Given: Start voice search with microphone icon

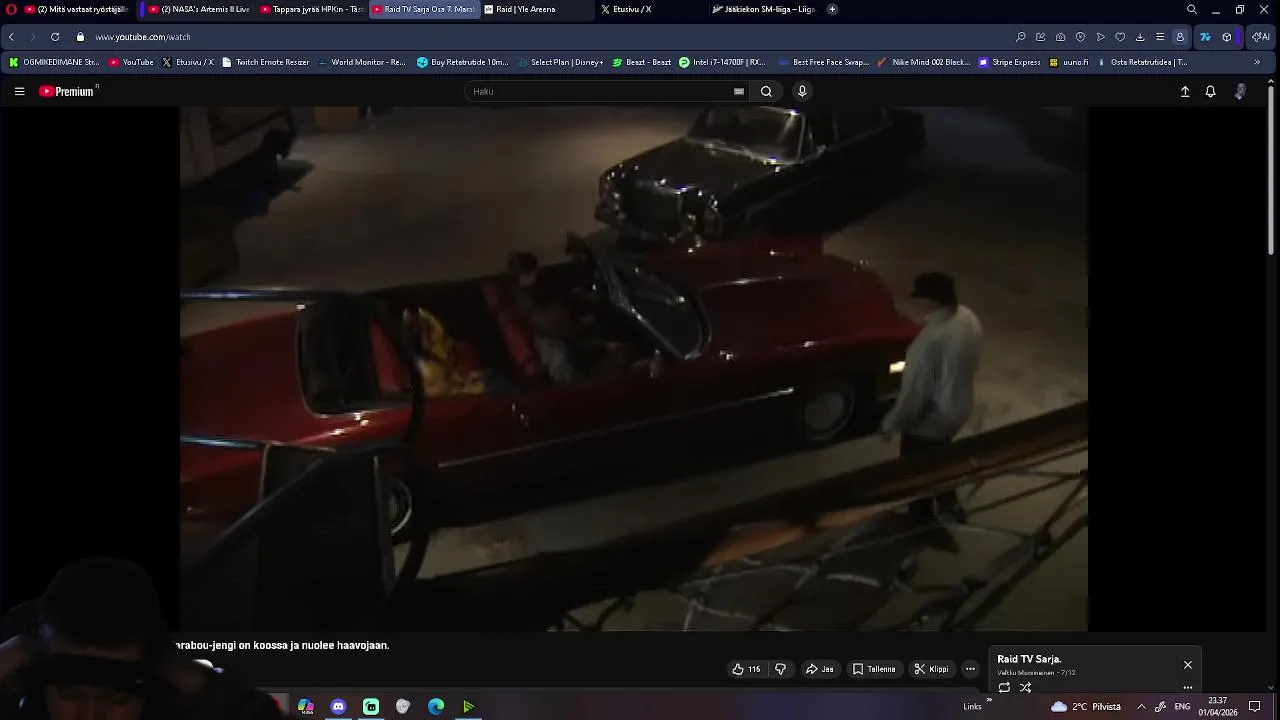Looking at the screenshot, I should click(802, 91).
